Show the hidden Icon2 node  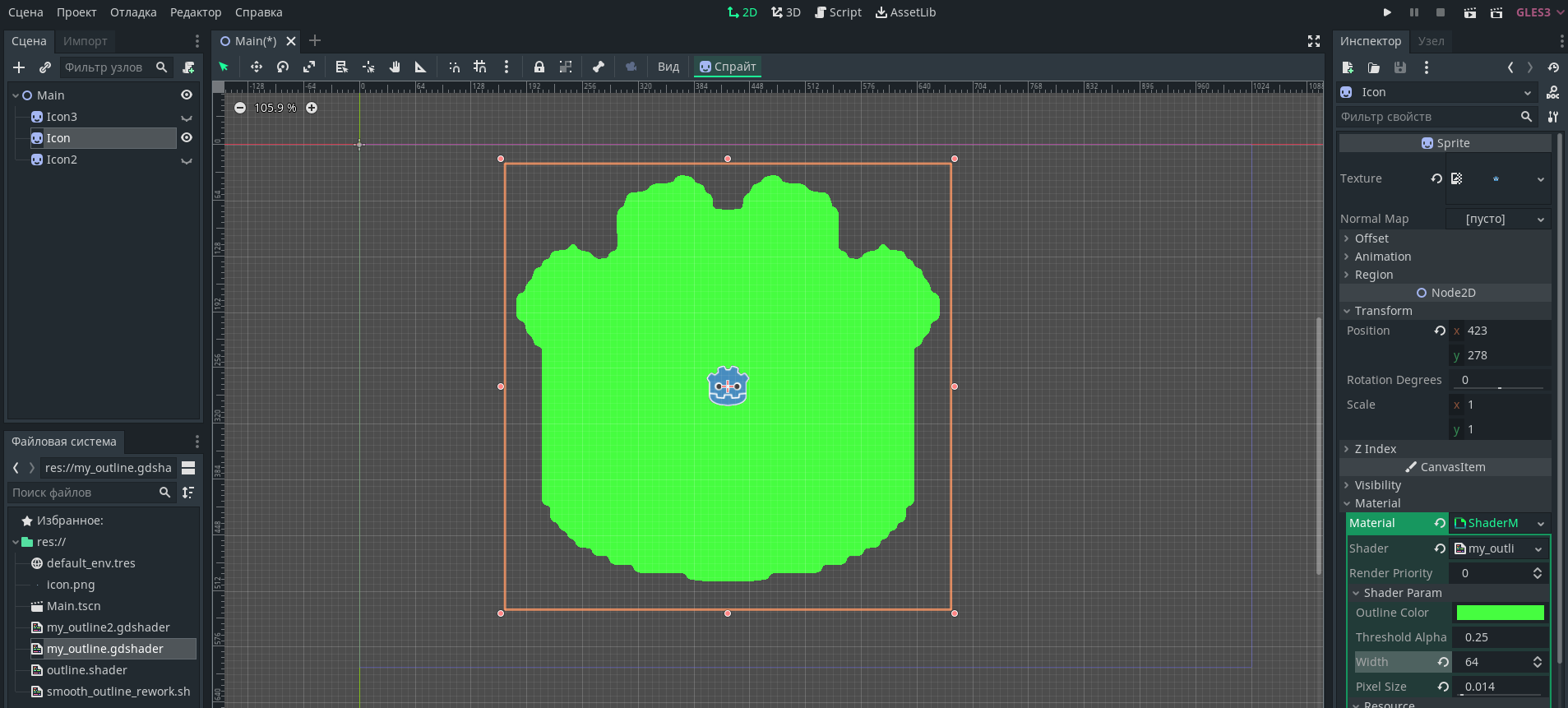coord(187,160)
